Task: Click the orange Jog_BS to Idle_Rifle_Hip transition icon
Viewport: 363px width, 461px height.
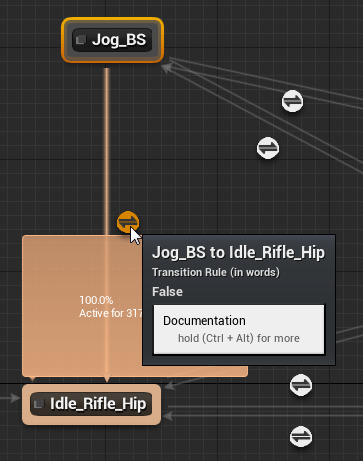Action: (x=128, y=222)
